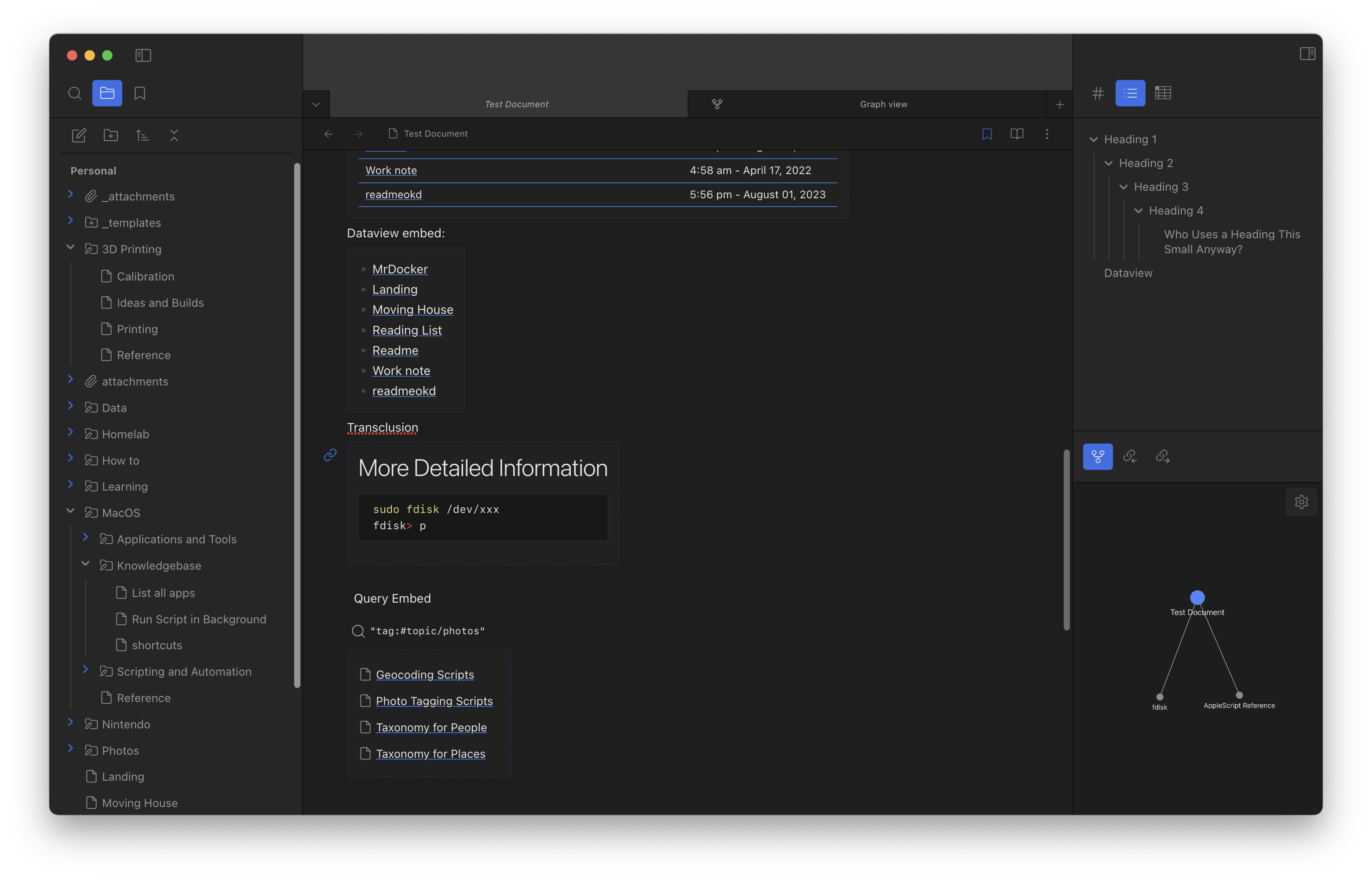Image resolution: width=1372 pixels, height=880 pixels.
Task: Click the editor vertical scrollbar
Action: (1066, 539)
